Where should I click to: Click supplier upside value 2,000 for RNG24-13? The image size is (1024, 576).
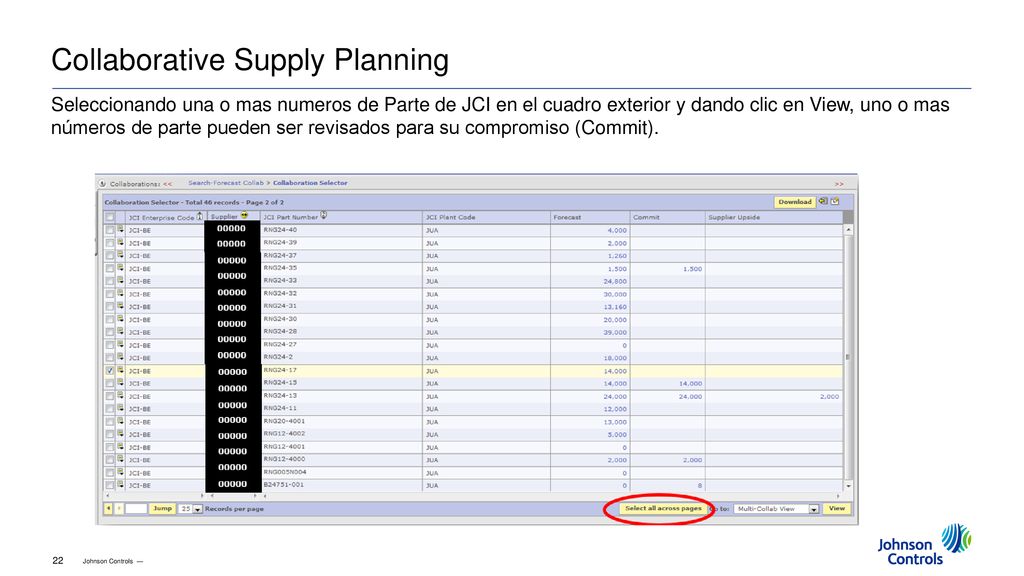point(829,396)
